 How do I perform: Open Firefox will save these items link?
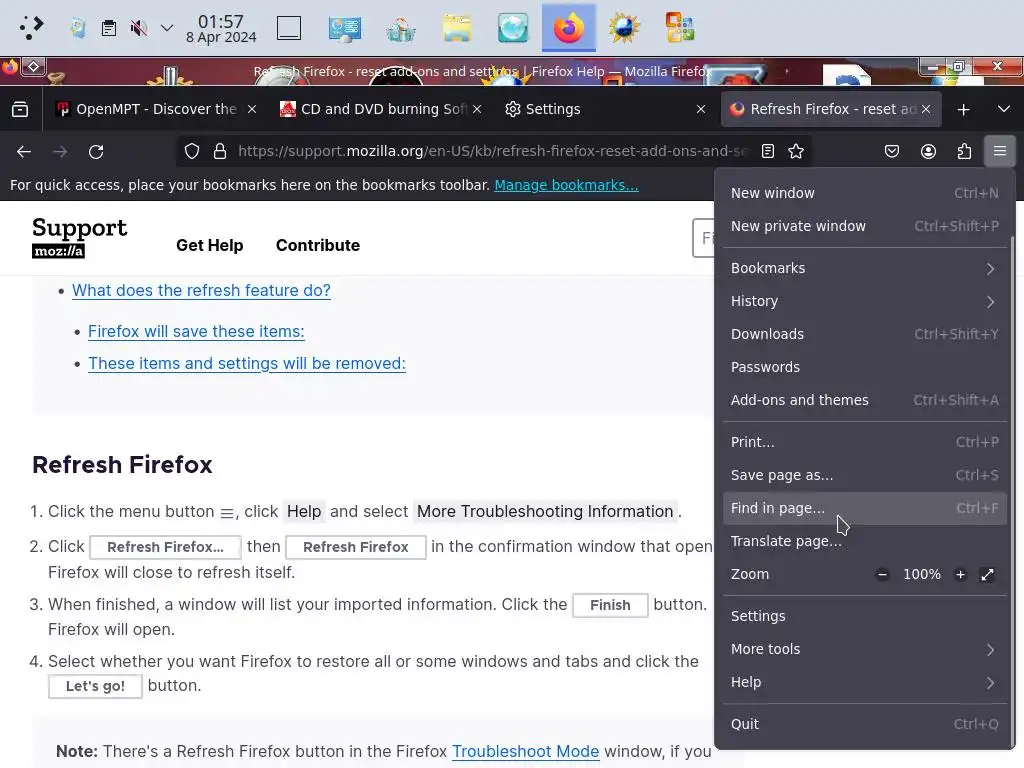196,332
